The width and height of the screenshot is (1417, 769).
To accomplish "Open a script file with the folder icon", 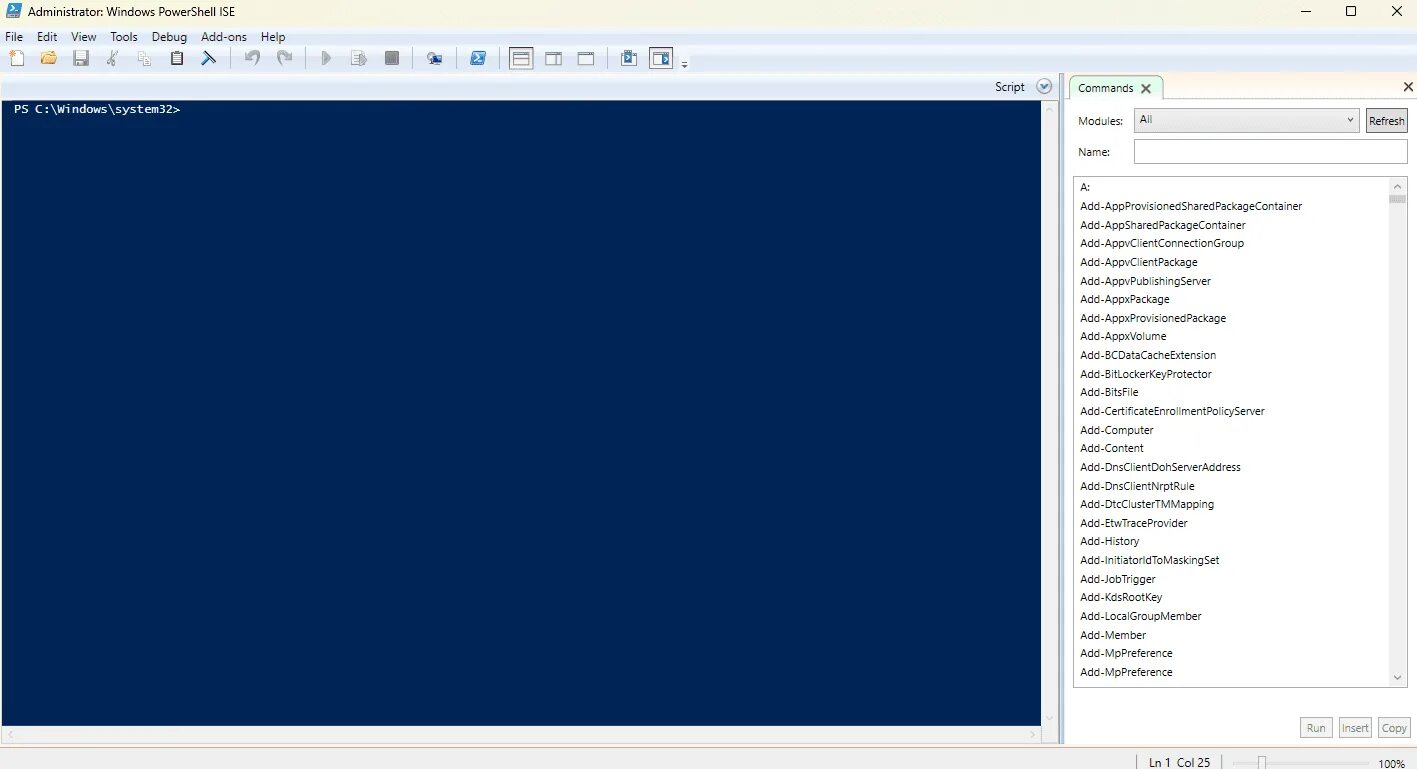I will pyautogui.click(x=48, y=58).
